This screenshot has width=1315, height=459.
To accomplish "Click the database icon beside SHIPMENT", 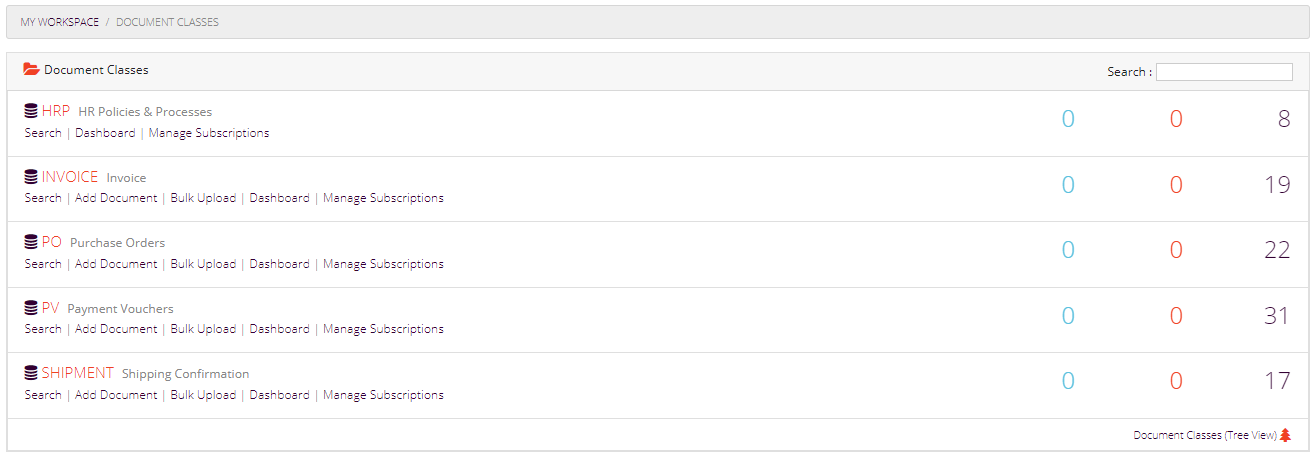I will (31, 373).
